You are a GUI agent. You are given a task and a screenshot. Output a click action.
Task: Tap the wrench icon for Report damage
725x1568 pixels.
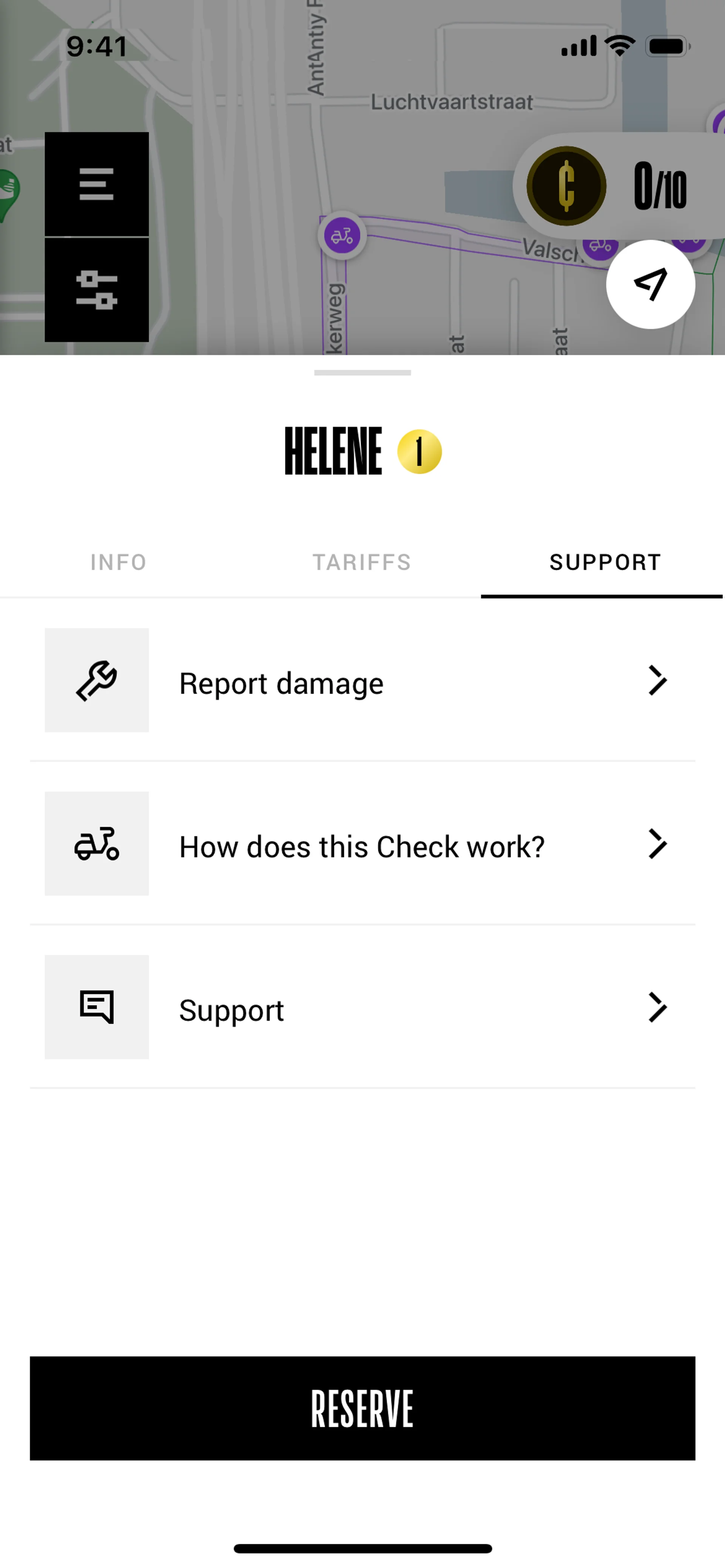point(96,680)
